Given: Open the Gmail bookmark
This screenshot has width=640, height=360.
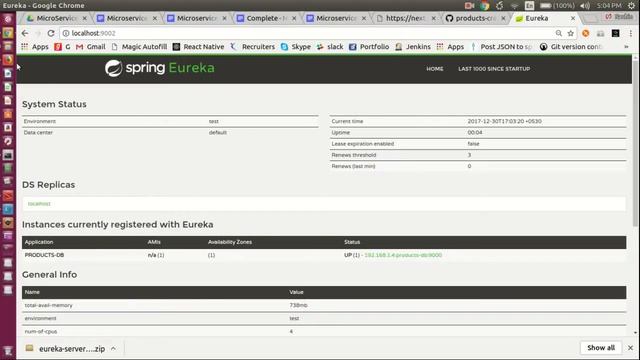Looking at the screenshot, I should pyautogui.click(x=91, y=47).
